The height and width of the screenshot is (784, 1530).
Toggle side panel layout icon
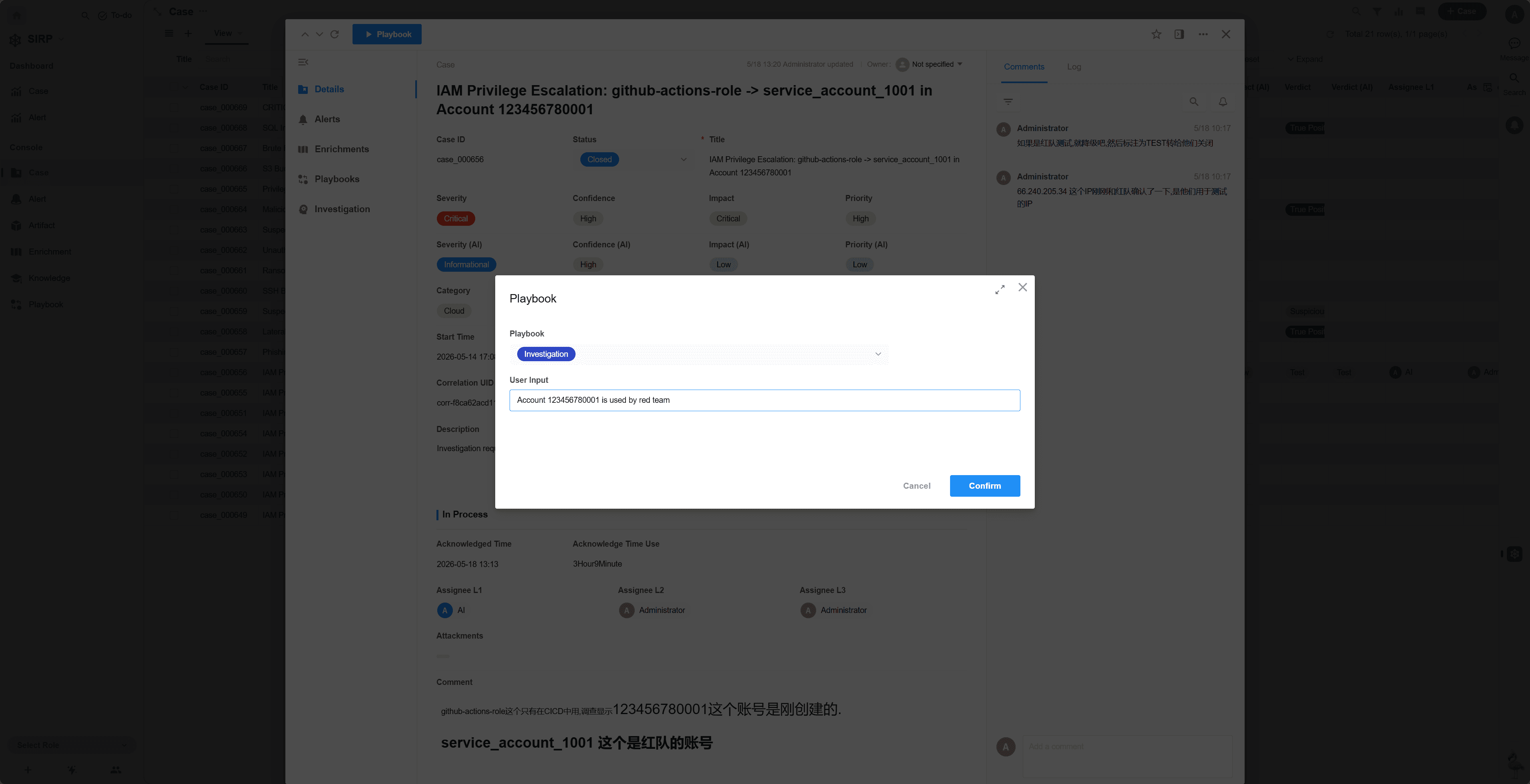(1179, 34)
